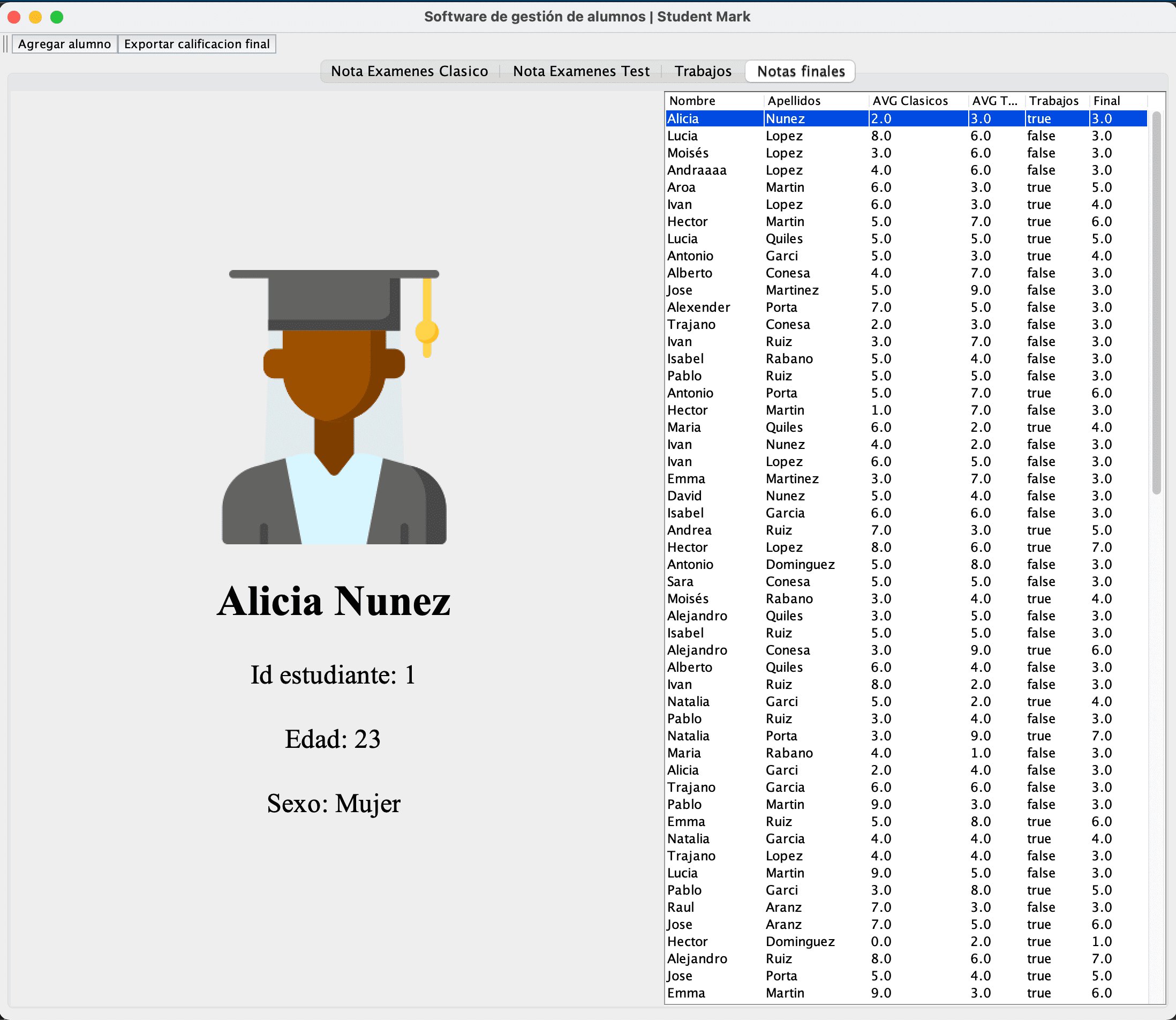Select the Lucia Martin row
The image size is (1176, 1020).
(906, 873)
